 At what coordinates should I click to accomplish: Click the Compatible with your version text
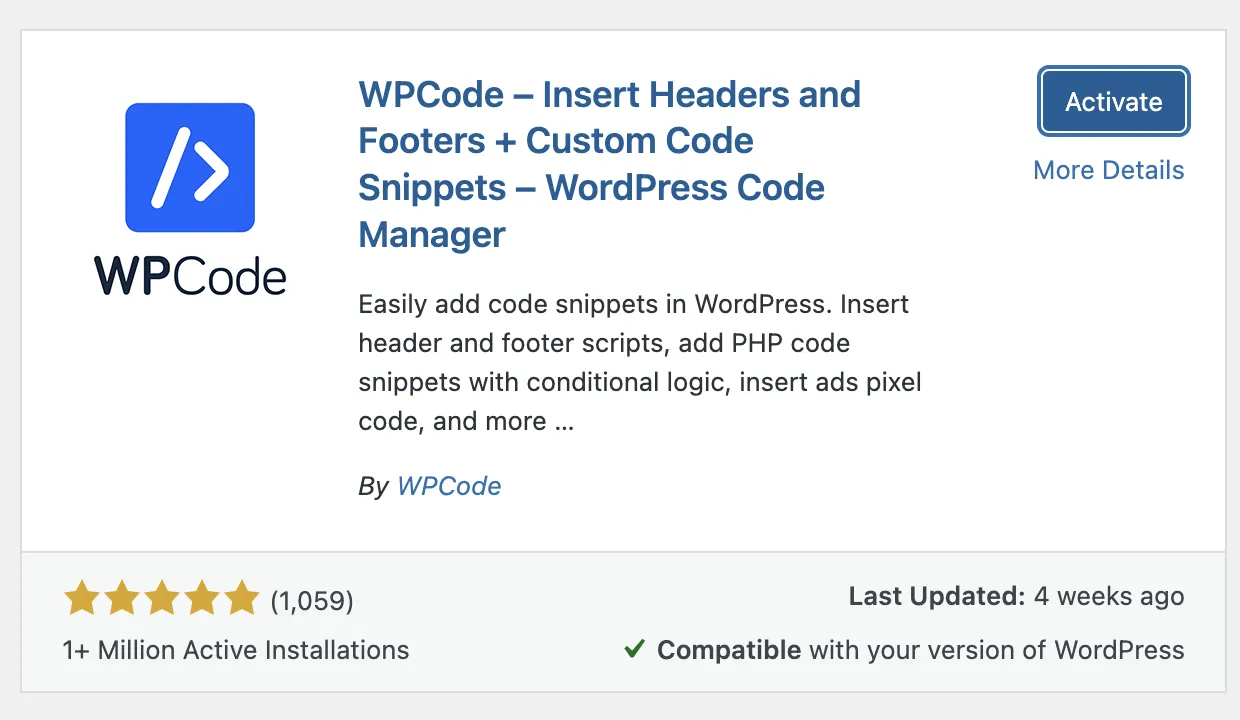[x=920, y=650]
